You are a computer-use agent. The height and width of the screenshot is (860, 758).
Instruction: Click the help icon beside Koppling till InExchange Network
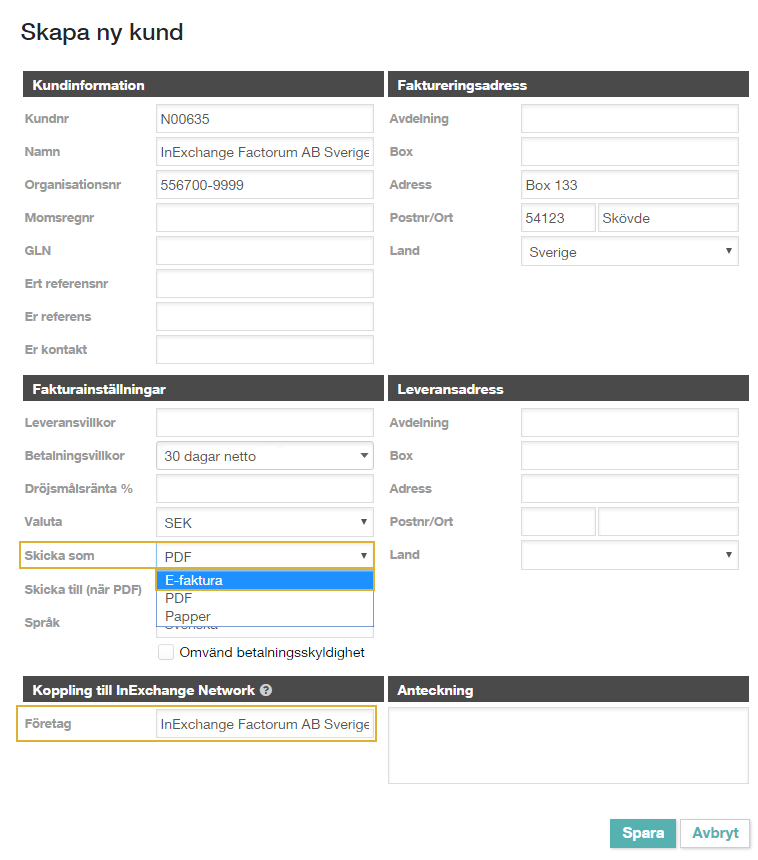pyautogui.click(x=266, y=690)
